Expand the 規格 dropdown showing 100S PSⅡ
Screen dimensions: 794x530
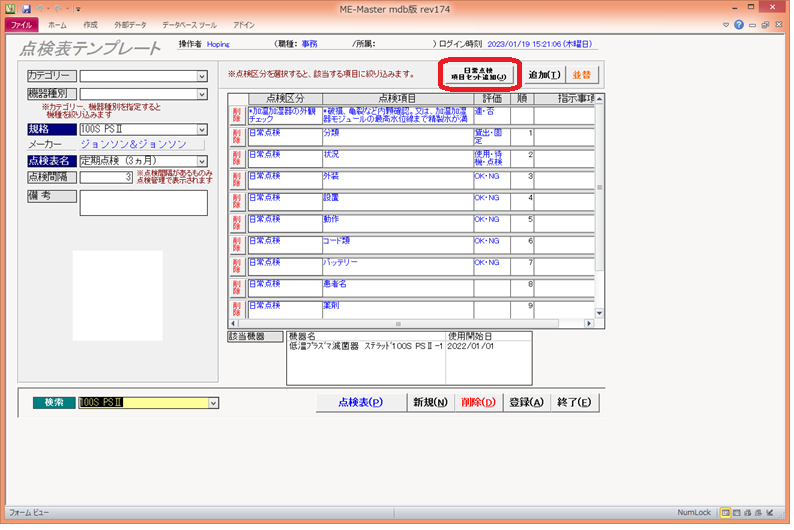202,130
